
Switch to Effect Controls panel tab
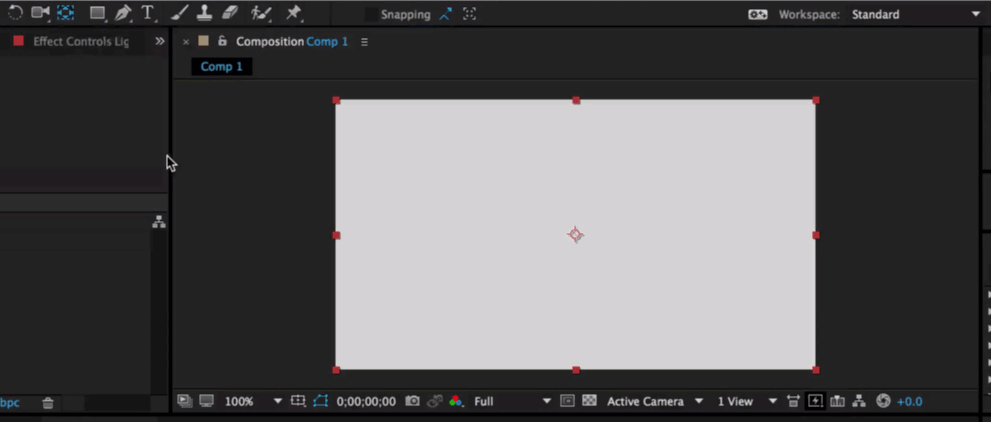tap(81, 42)
